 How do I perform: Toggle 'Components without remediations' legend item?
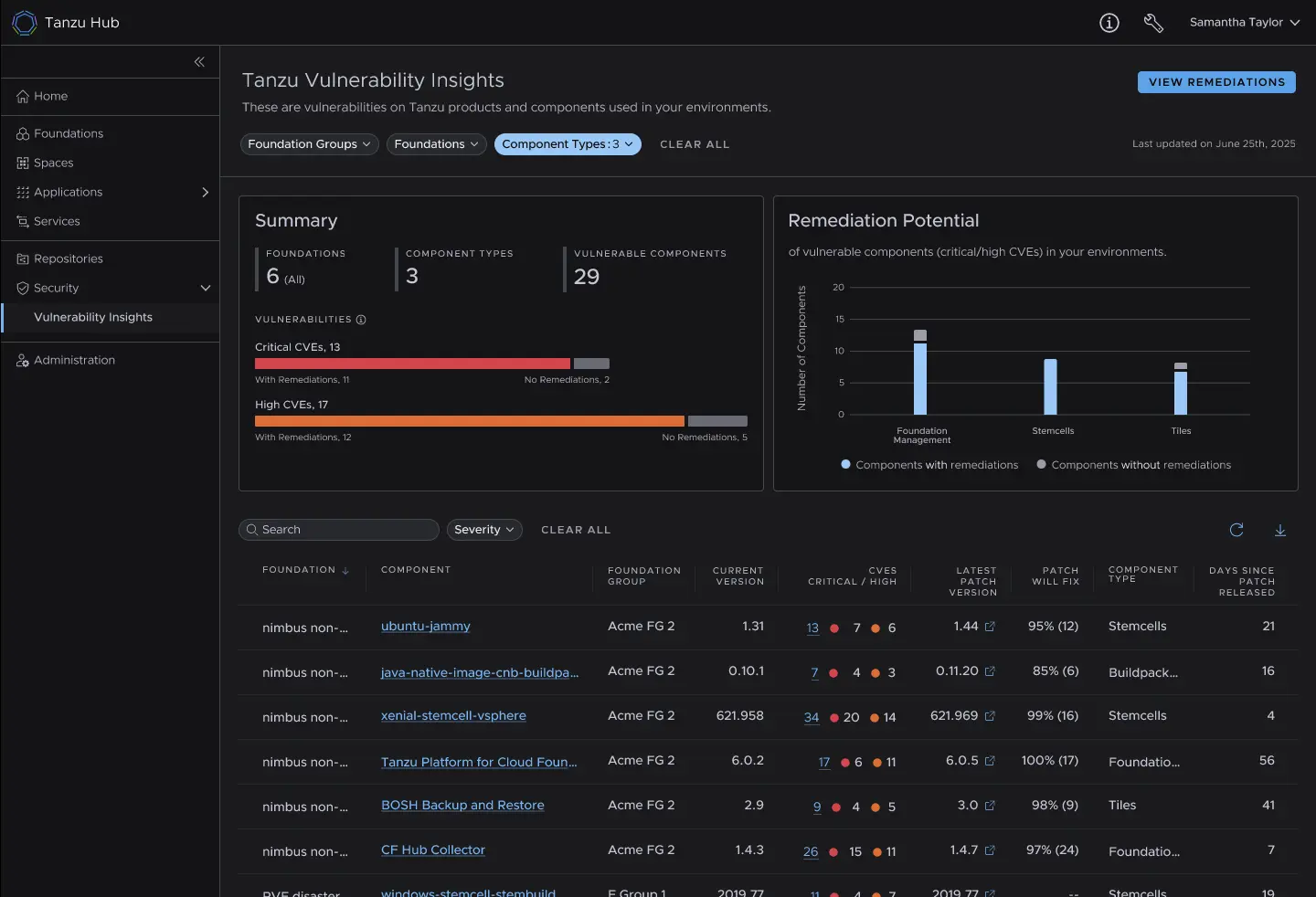click(1133, 465)
